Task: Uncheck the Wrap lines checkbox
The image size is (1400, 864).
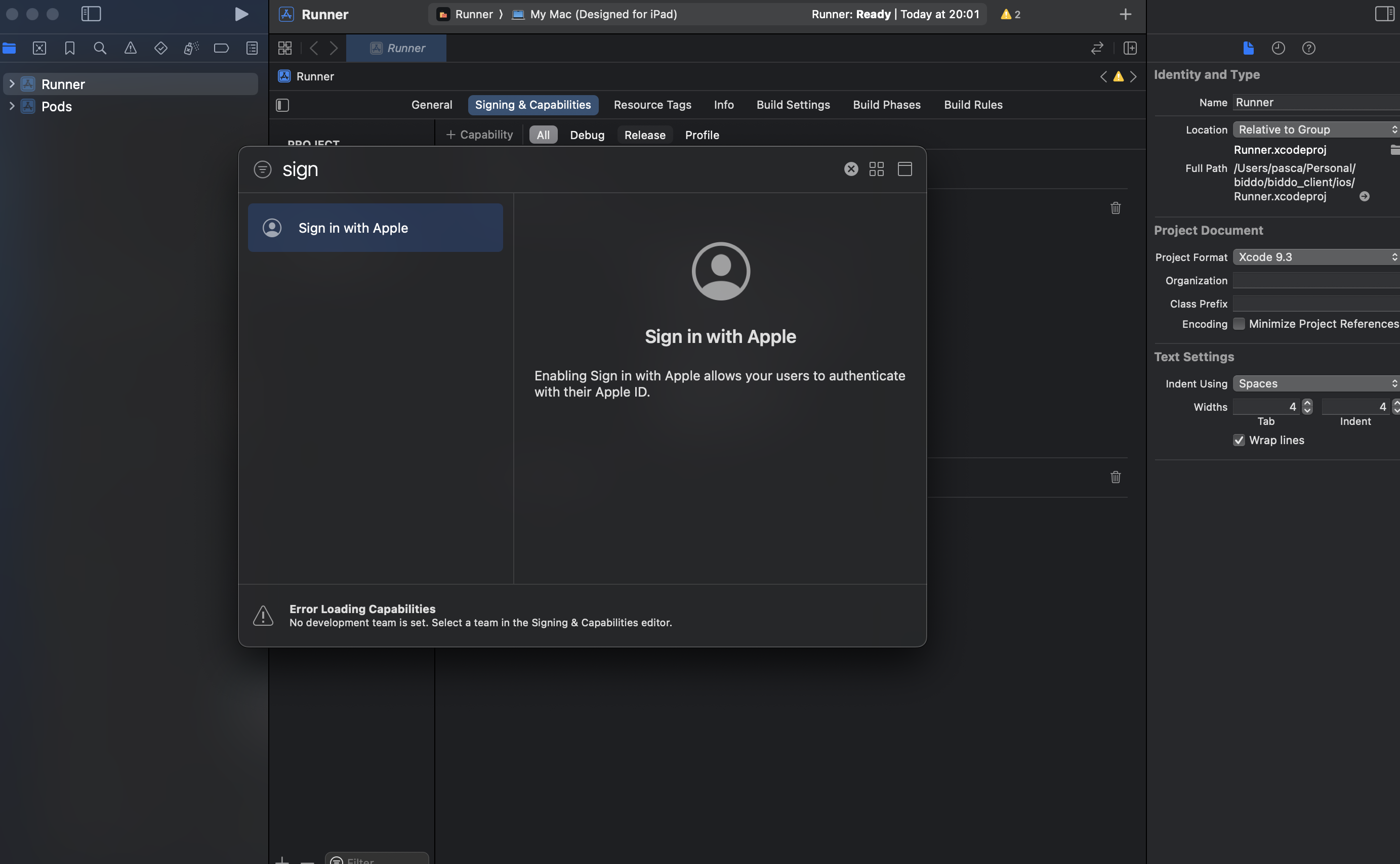Action: 1239,440
